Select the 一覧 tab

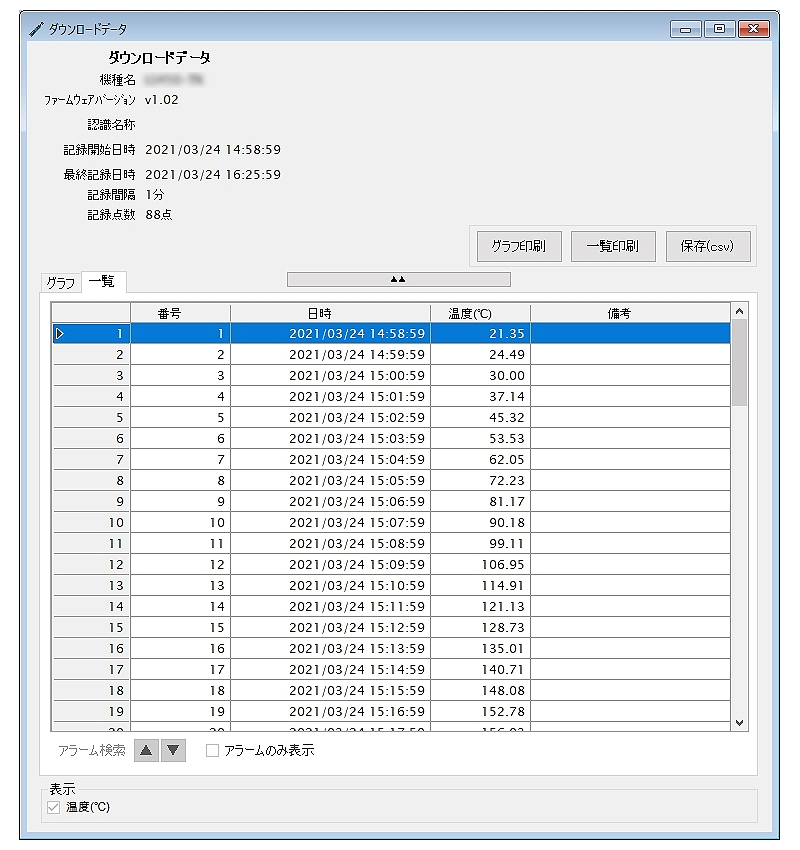pyautogui.click(x=102, y=282)
